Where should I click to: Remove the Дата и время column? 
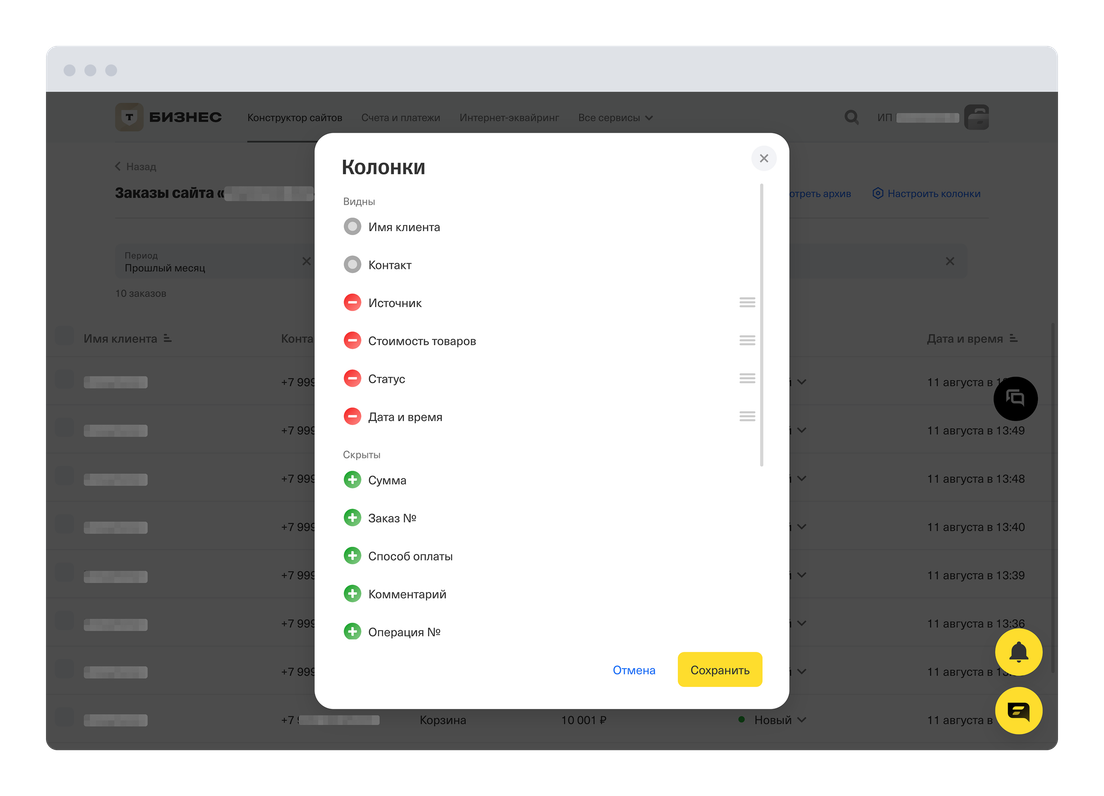point(352,417)
